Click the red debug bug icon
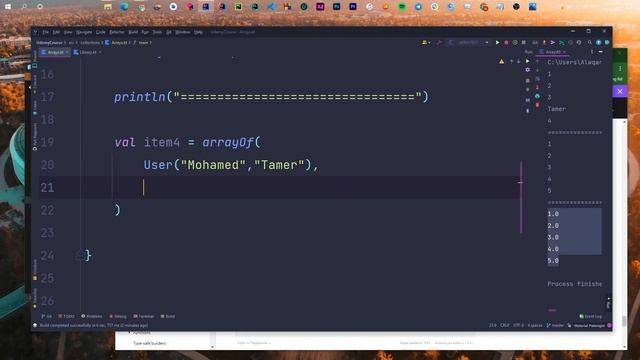640x360 pixels. 506,42
